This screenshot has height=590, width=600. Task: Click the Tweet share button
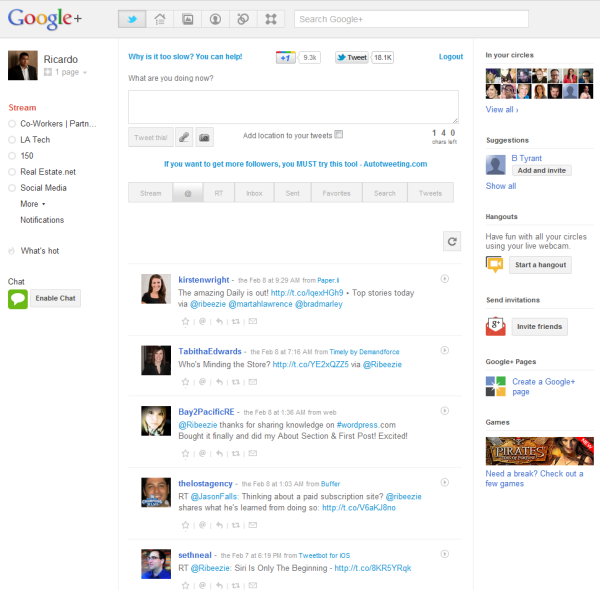(x=352, y=57)
